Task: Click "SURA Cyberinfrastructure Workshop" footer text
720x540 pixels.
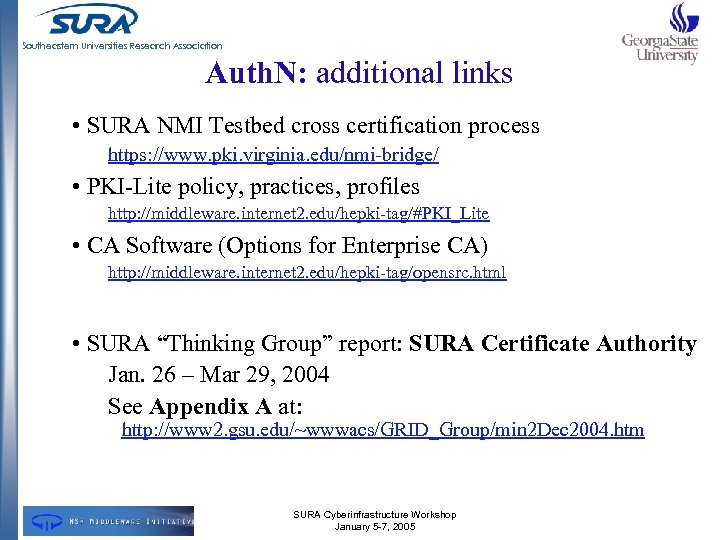Action: (375, 515)
